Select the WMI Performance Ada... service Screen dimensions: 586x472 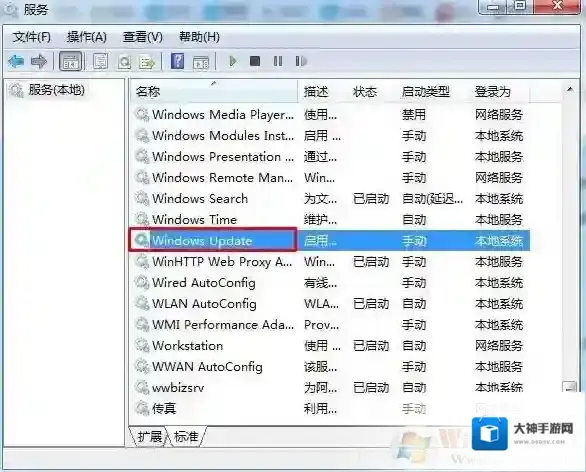pyautogui.click(x=223, y=324)
